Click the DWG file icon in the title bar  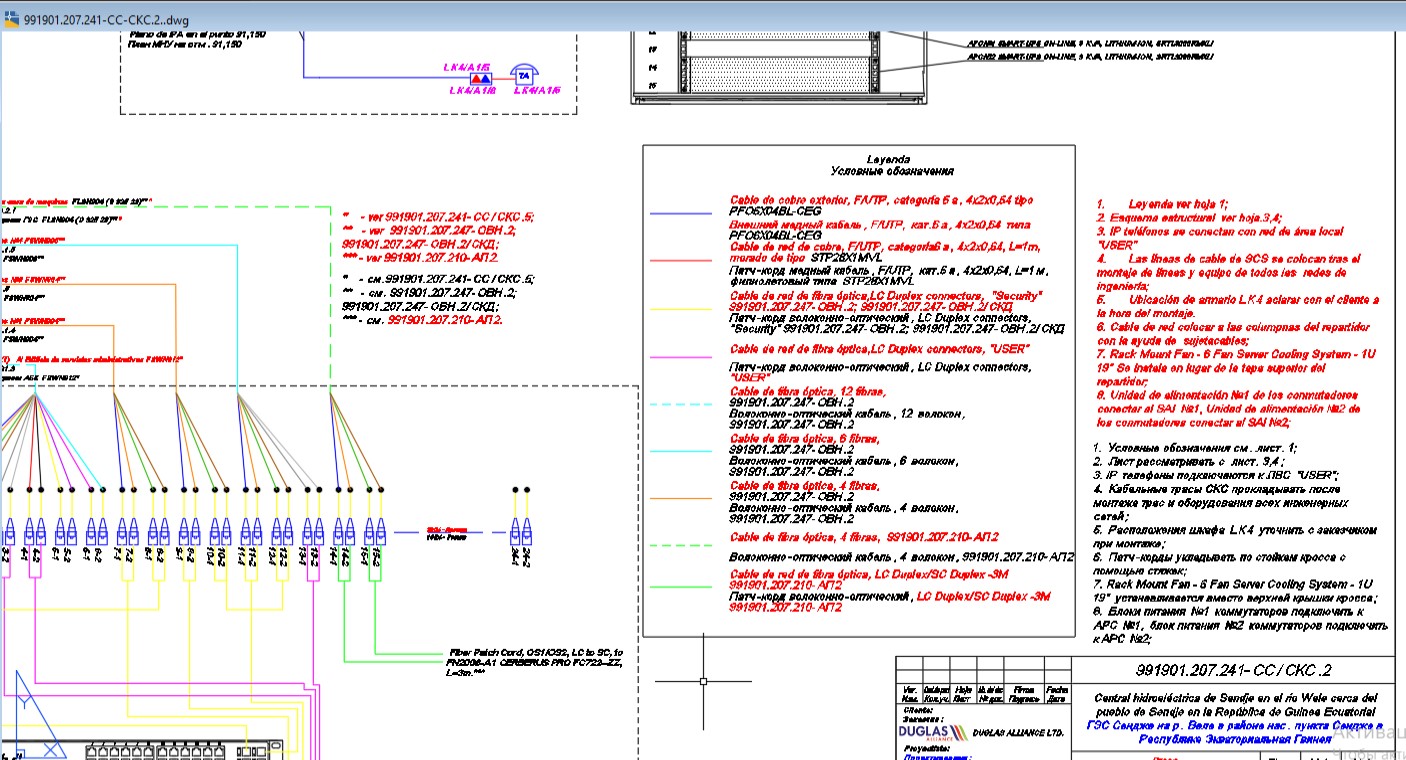[x=11, y=20]
